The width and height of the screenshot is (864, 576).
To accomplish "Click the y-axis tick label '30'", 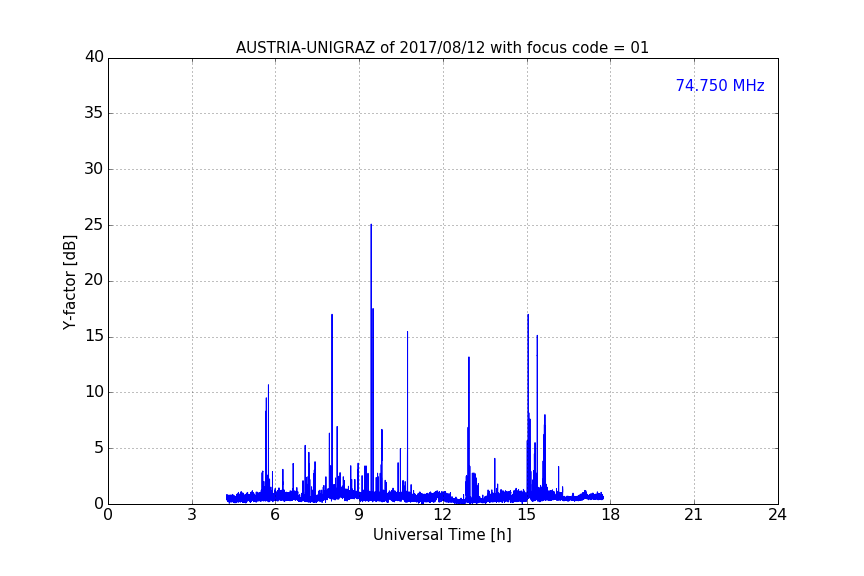I will [x=94, y=169].
